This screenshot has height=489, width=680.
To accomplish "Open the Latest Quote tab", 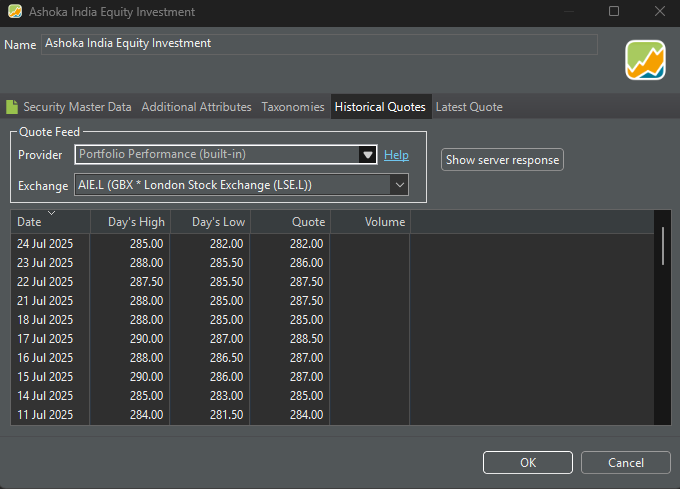I will point(469,107).
